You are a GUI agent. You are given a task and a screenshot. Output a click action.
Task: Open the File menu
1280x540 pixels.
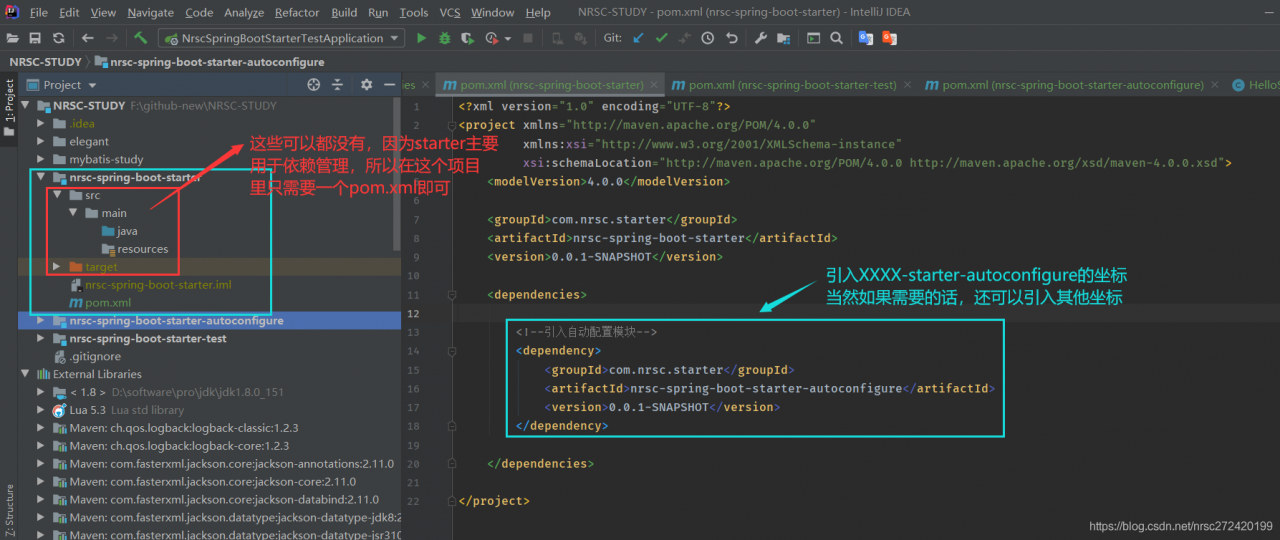click(x=39, y=12)
